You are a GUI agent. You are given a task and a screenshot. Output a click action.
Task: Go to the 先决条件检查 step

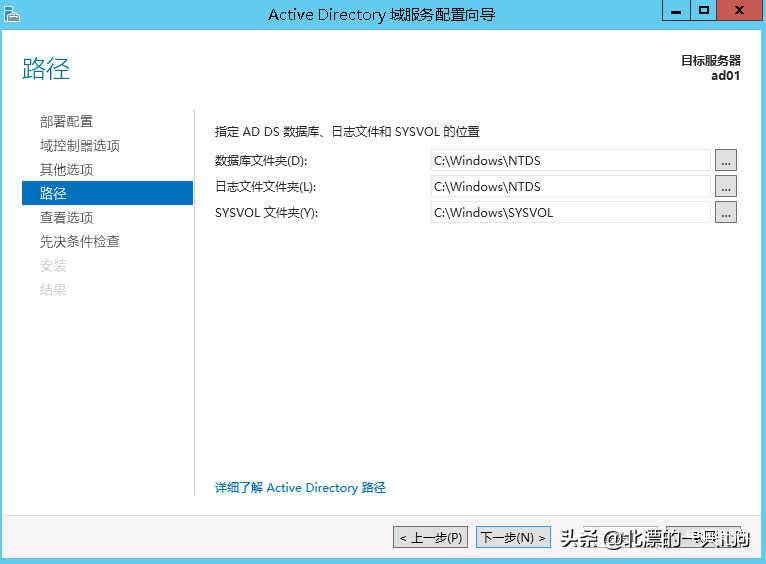80,241
